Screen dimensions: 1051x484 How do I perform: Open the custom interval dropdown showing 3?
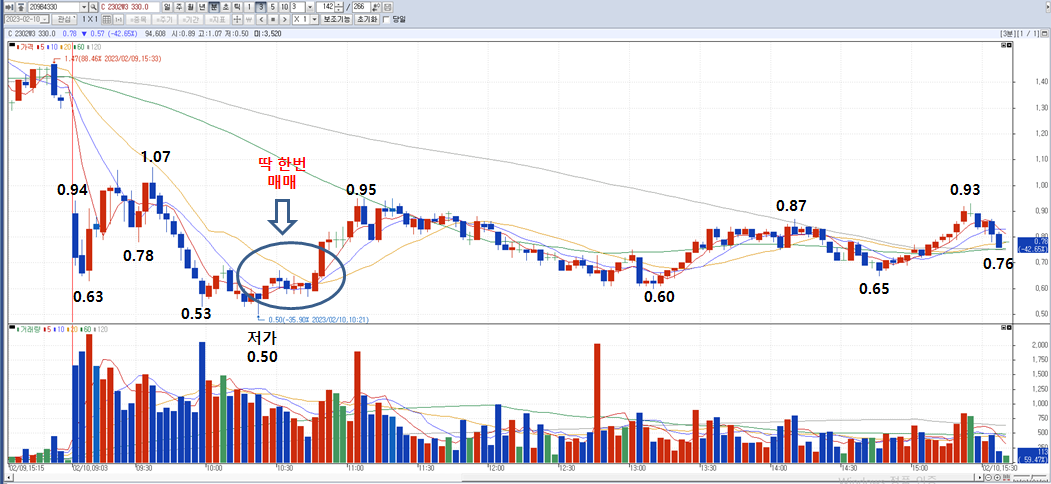pos(310,7)
